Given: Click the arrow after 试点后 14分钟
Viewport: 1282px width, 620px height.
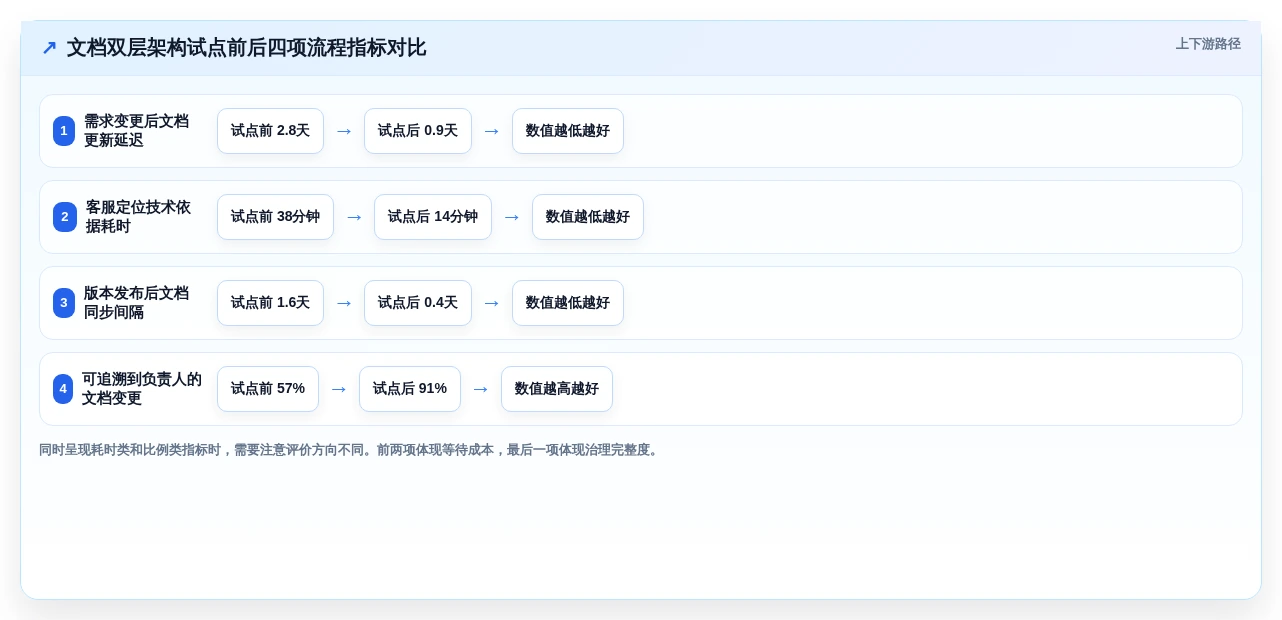Looking at the screenshot, I should (512, 217).
